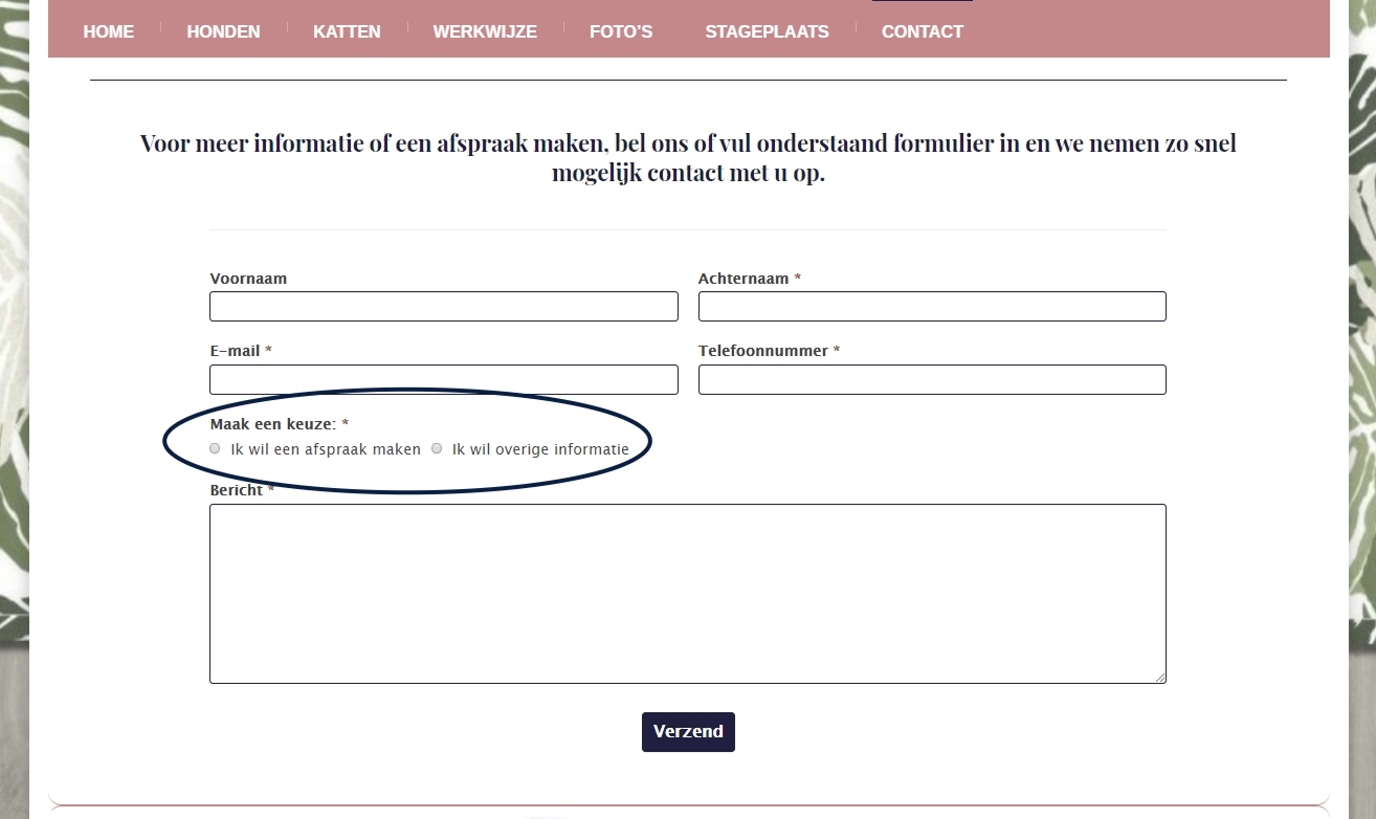
Task: Open the Foto's menu item
Action: click(620, 32)
